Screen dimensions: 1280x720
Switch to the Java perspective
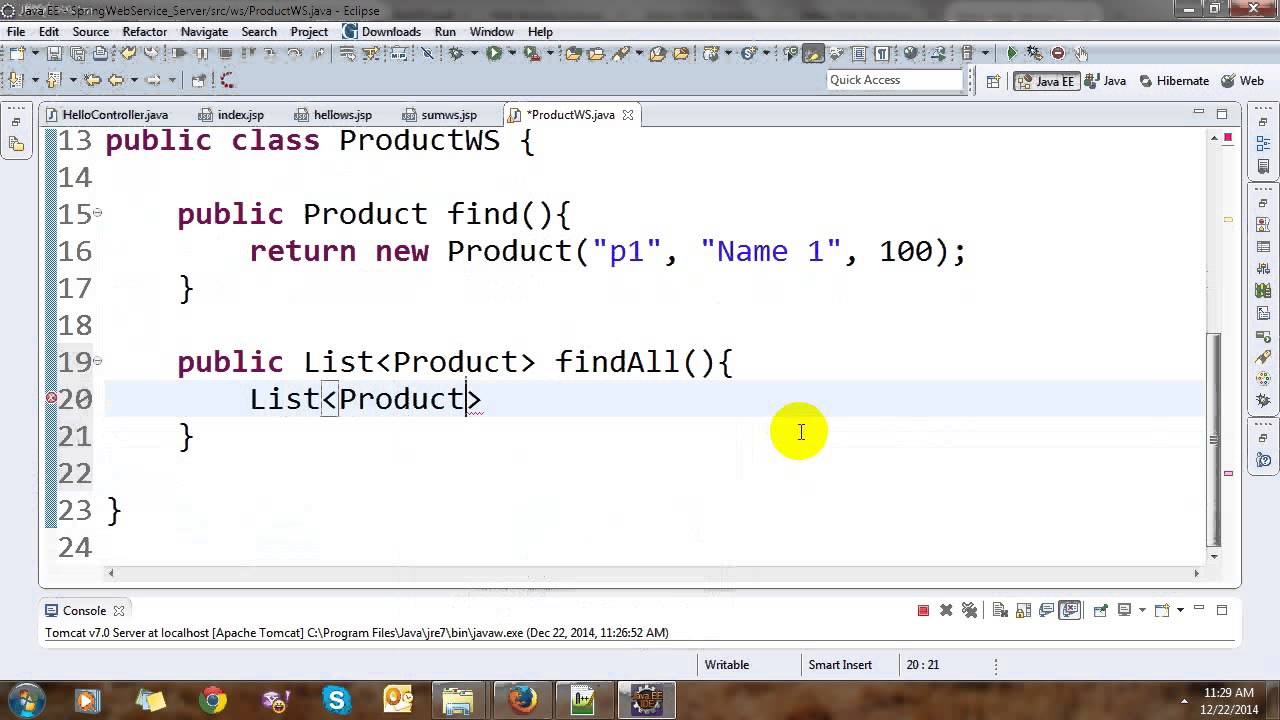(1105, 81)
